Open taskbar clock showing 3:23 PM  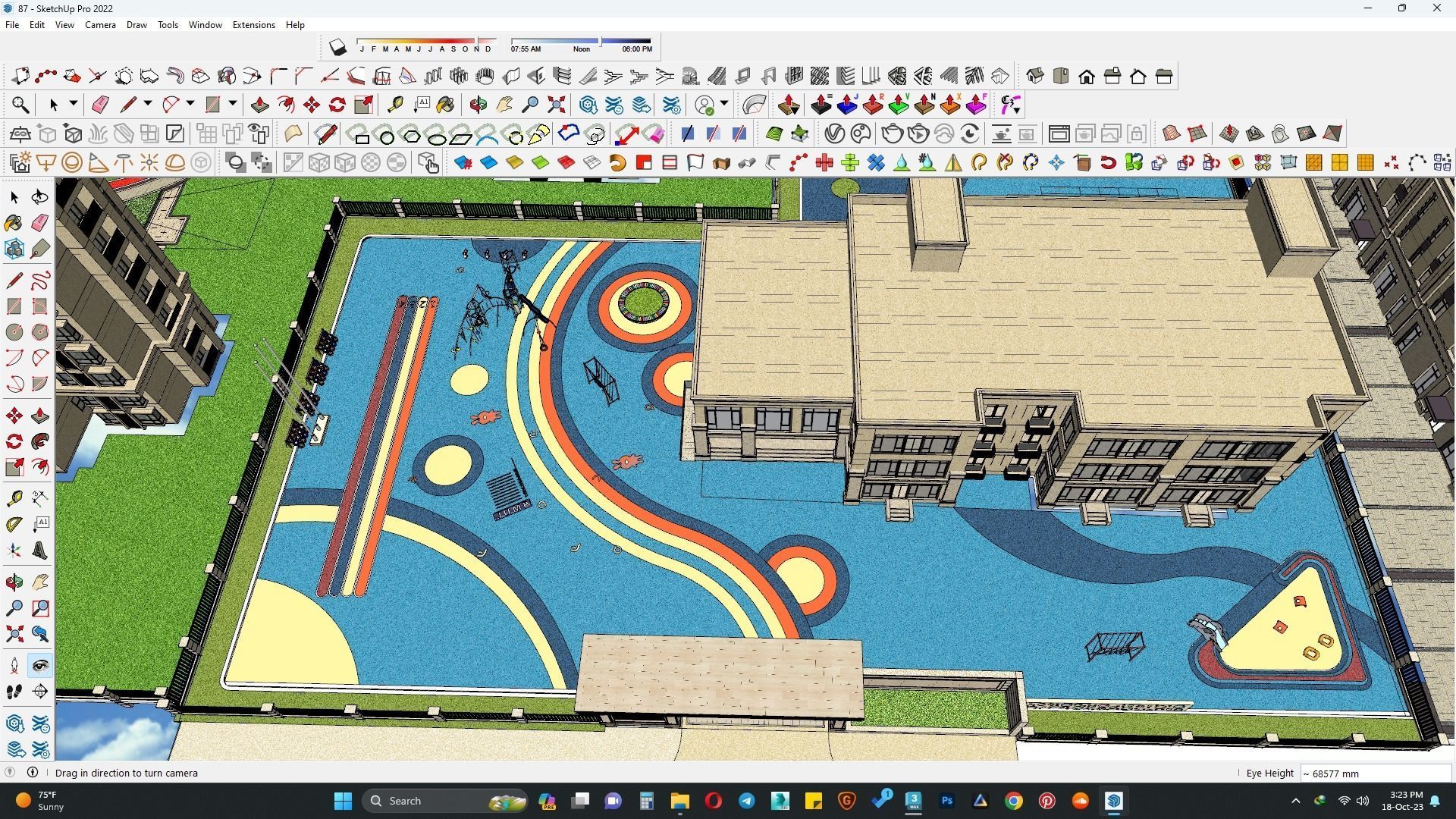point(1402,801)
